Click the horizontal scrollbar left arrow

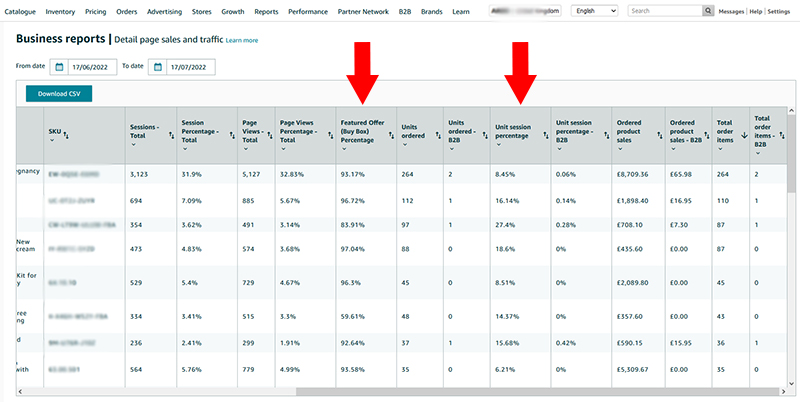tap(20, 391)
